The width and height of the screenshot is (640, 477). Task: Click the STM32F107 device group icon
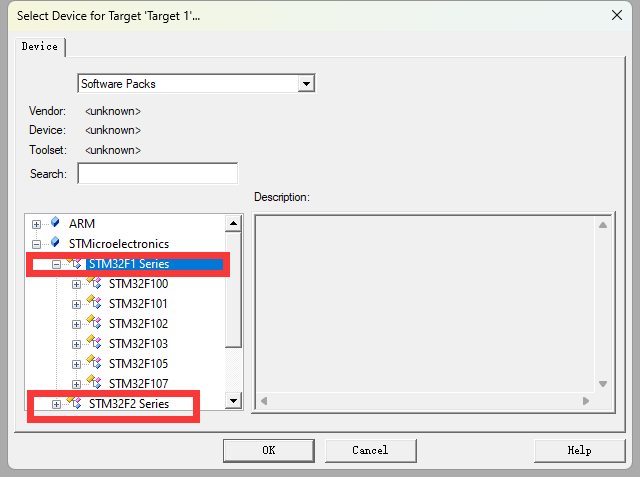tap(94, 382)
